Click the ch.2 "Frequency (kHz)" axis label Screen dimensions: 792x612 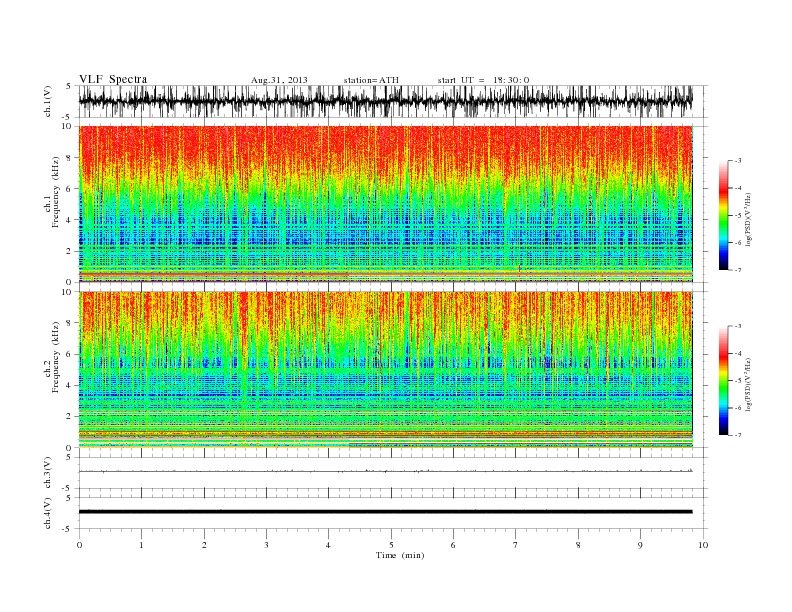[x=56, y=358]
